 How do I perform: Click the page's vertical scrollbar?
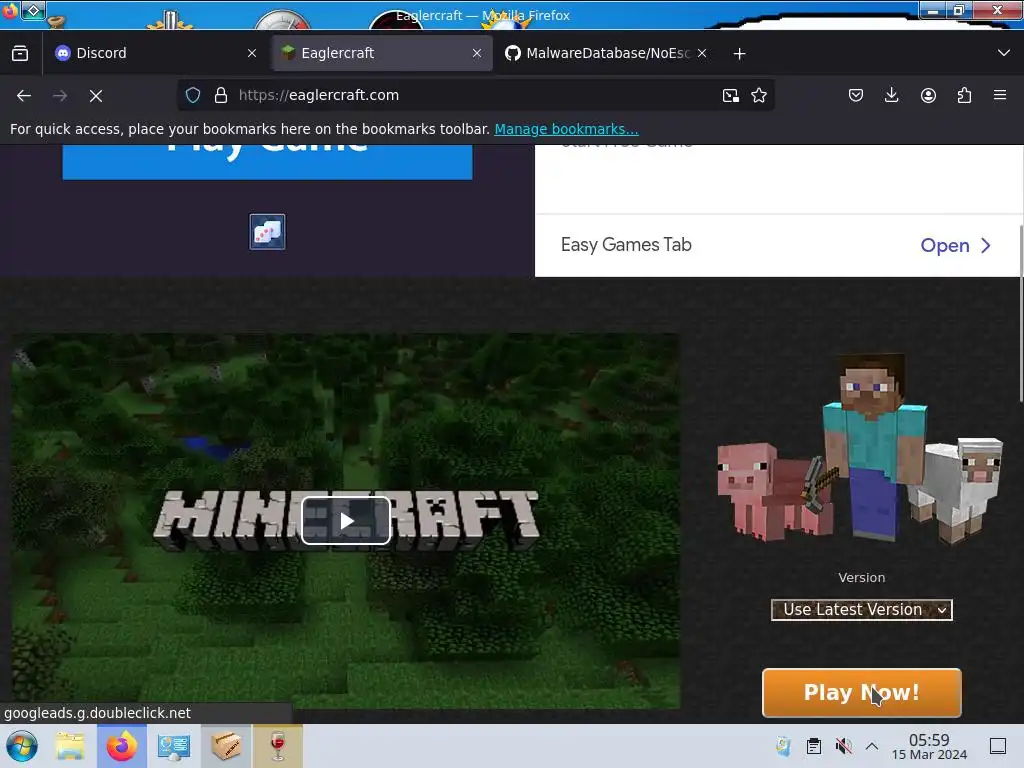pos(1021,313)
